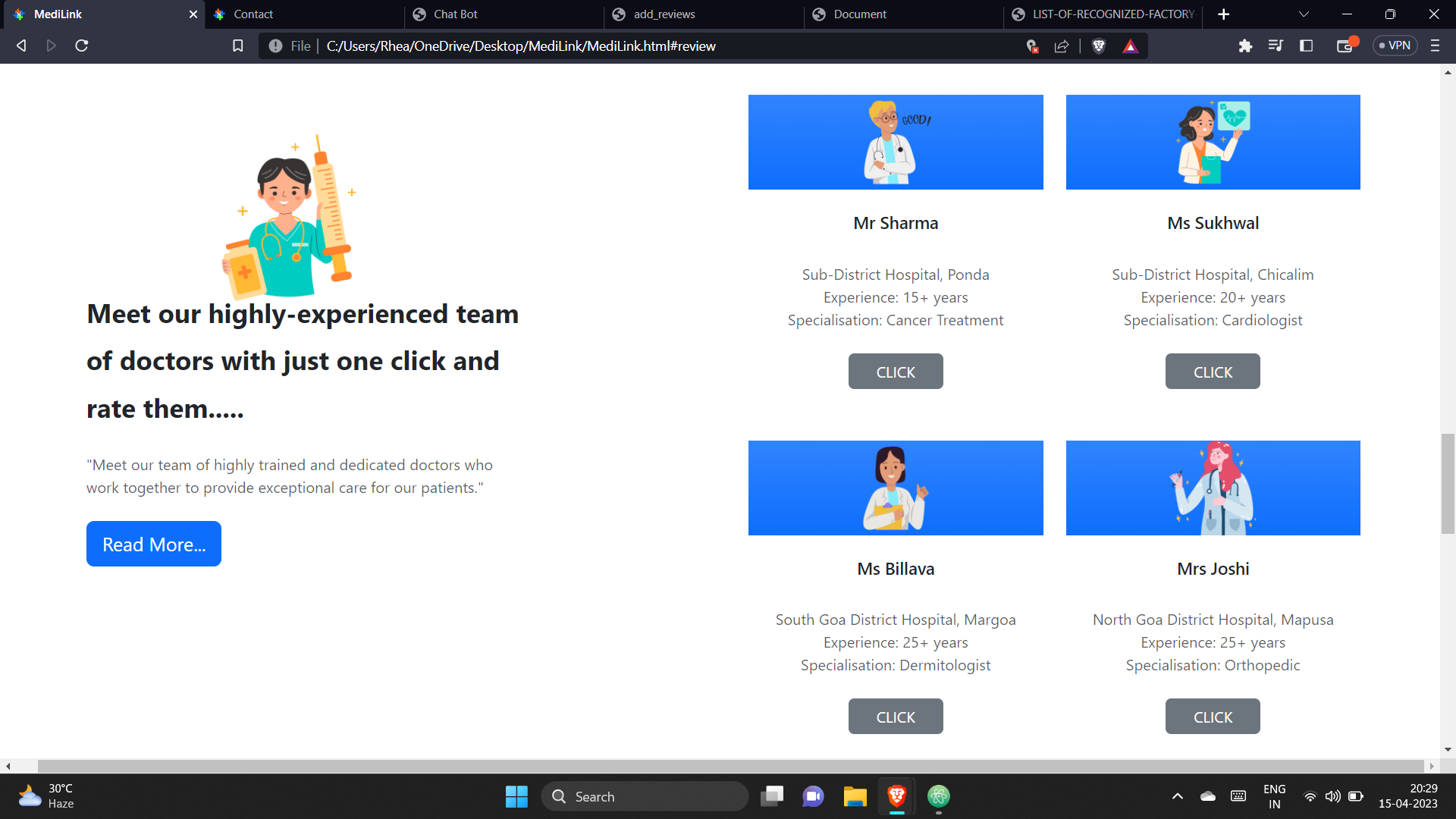Click the bookmark icon in the toolbar
The image size is (1456, 819).
[x=237, y=45]
